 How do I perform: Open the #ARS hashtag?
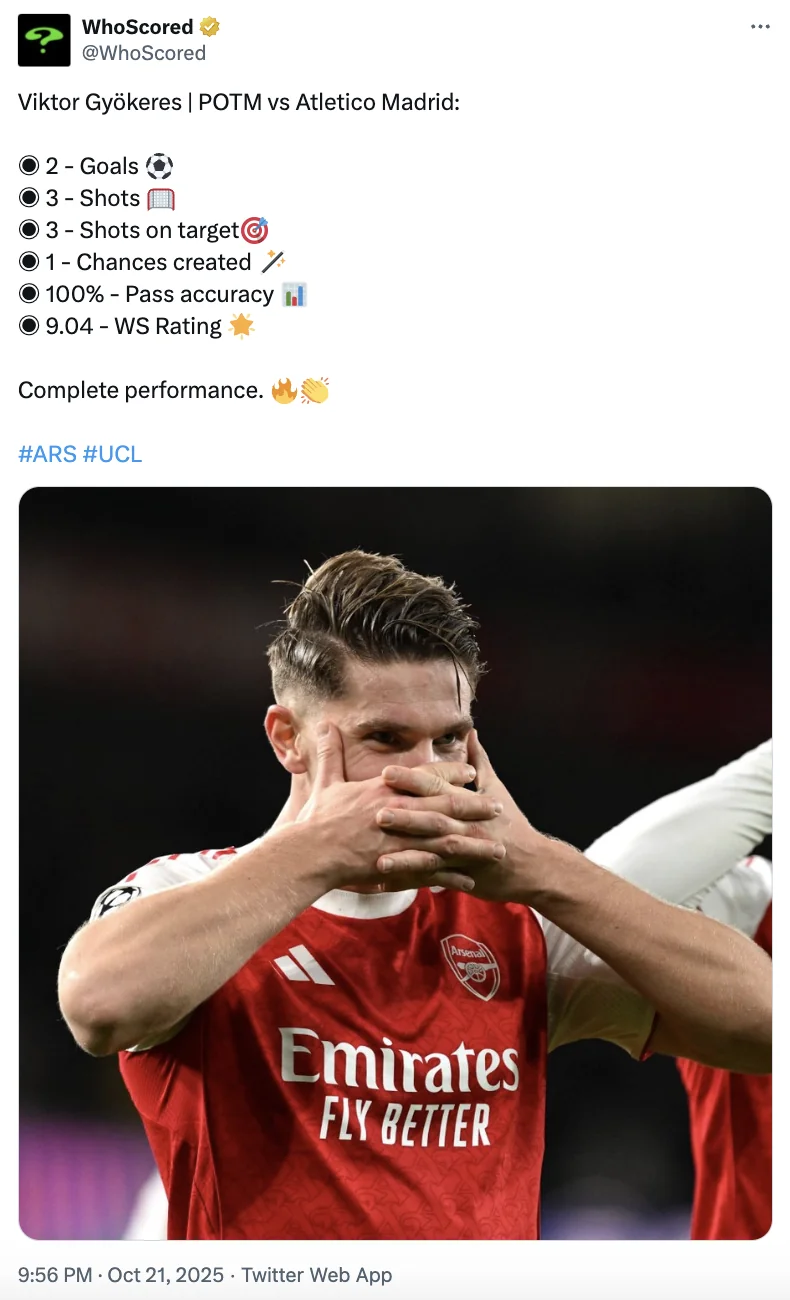pyautogui.click(x=47, y=454)
